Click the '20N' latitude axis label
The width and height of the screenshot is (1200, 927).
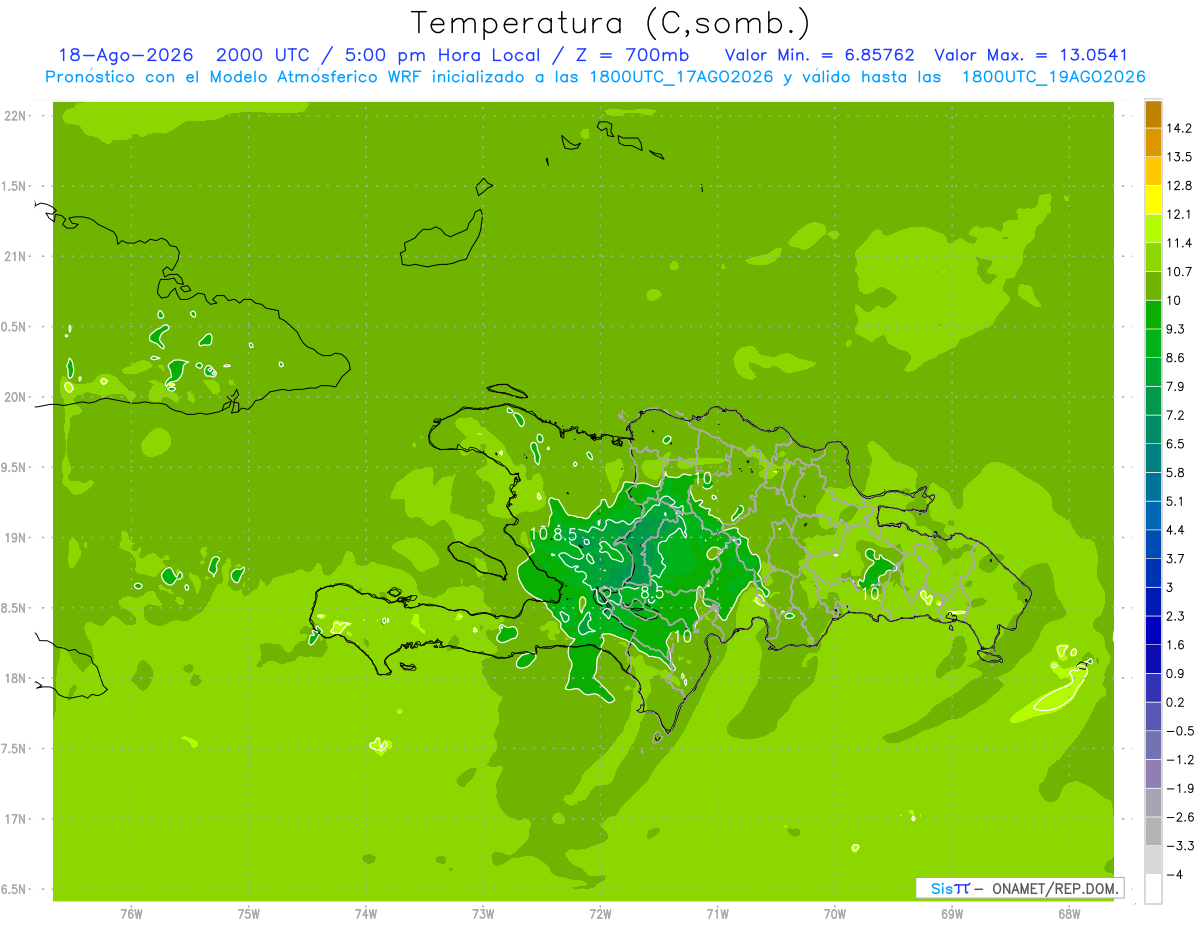(x=17, y=397)
